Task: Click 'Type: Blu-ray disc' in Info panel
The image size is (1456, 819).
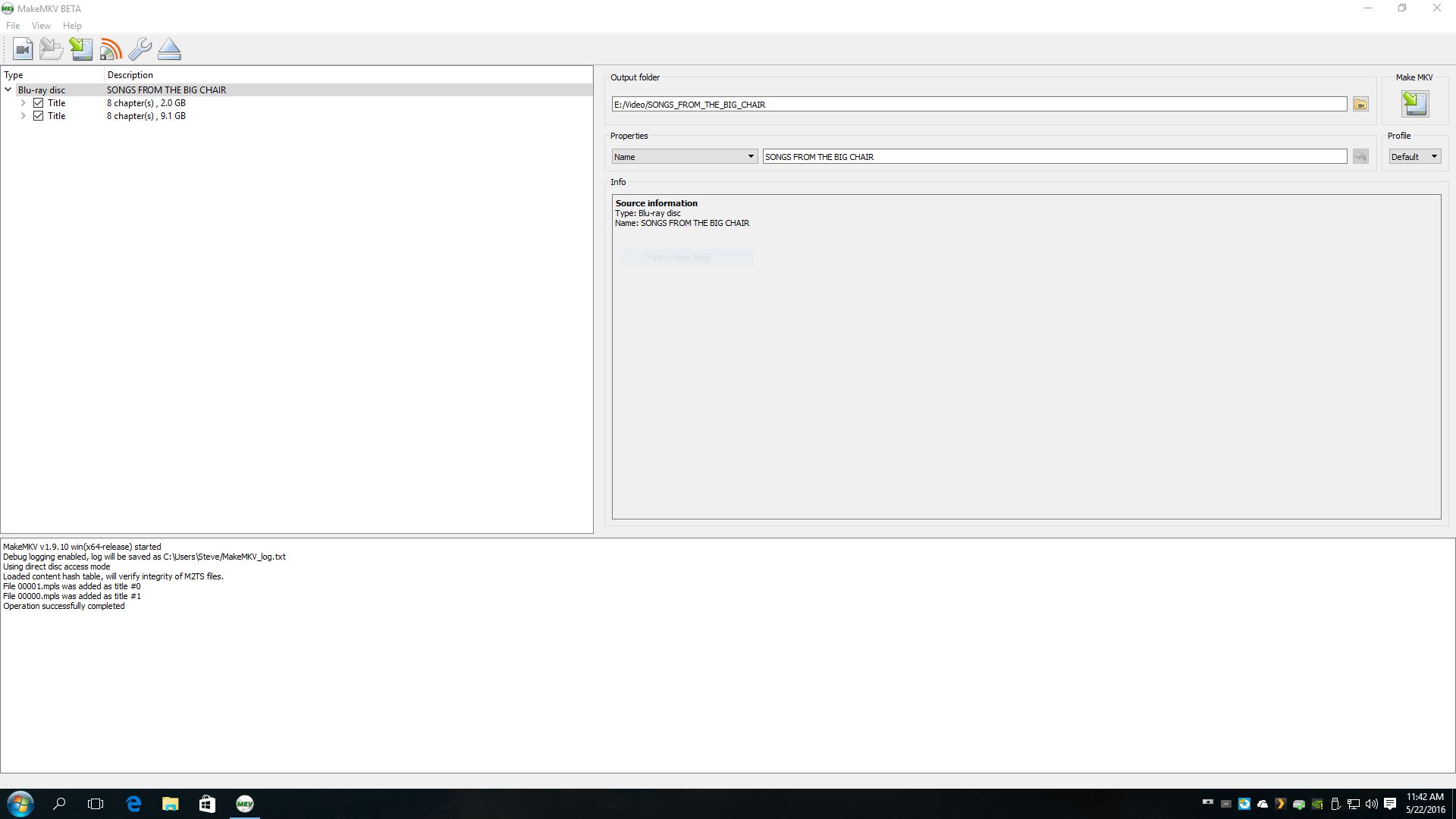Action: coord(648,213)
